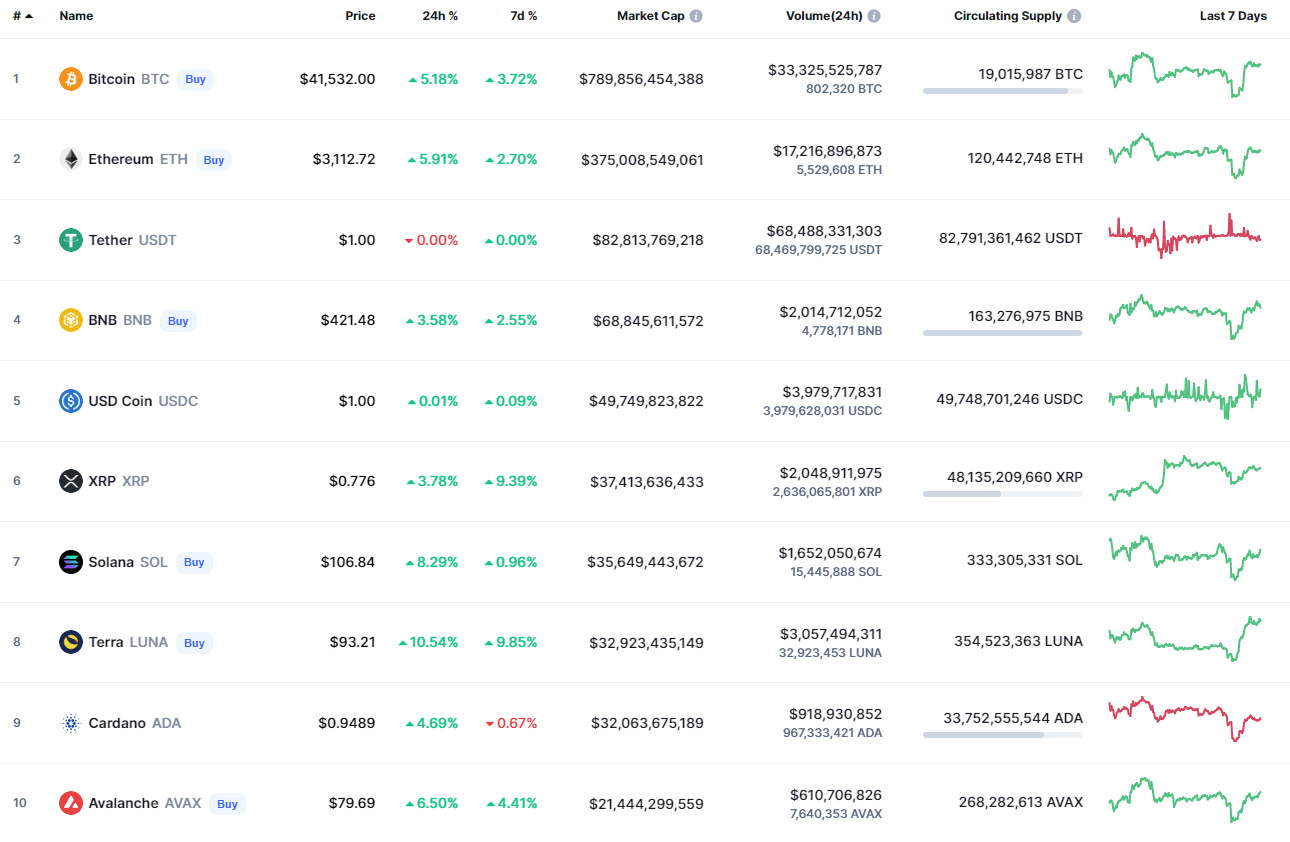Screen dimensions: 1290x842
Task: Click the Cardano logo icon
Action: (71, 723)
